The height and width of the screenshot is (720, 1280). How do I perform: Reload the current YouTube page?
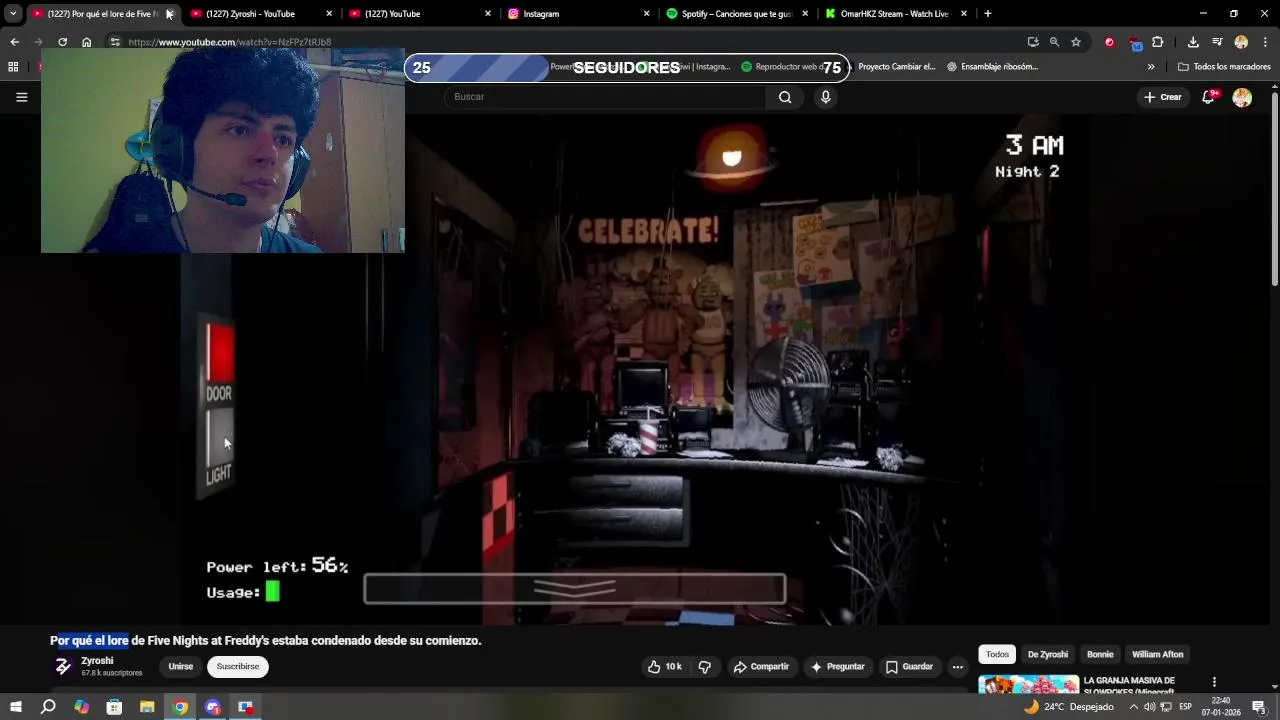pos(62,42)
